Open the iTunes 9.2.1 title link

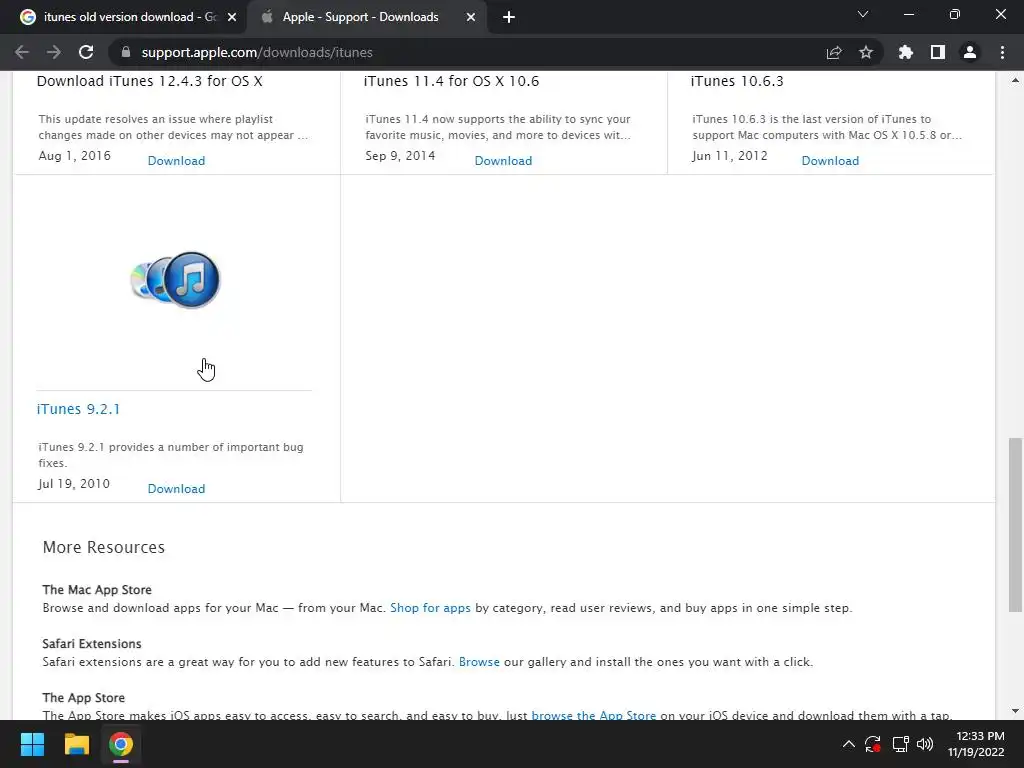coord(78,409)
